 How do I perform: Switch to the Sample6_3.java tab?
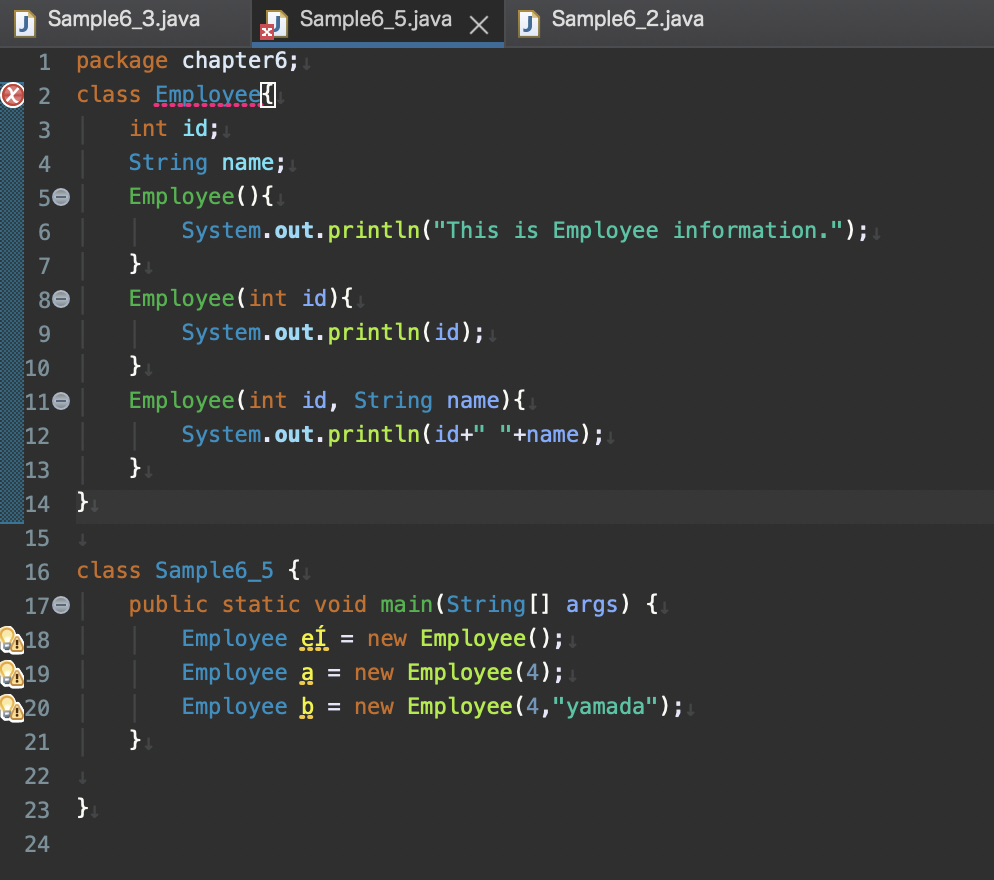123,20
